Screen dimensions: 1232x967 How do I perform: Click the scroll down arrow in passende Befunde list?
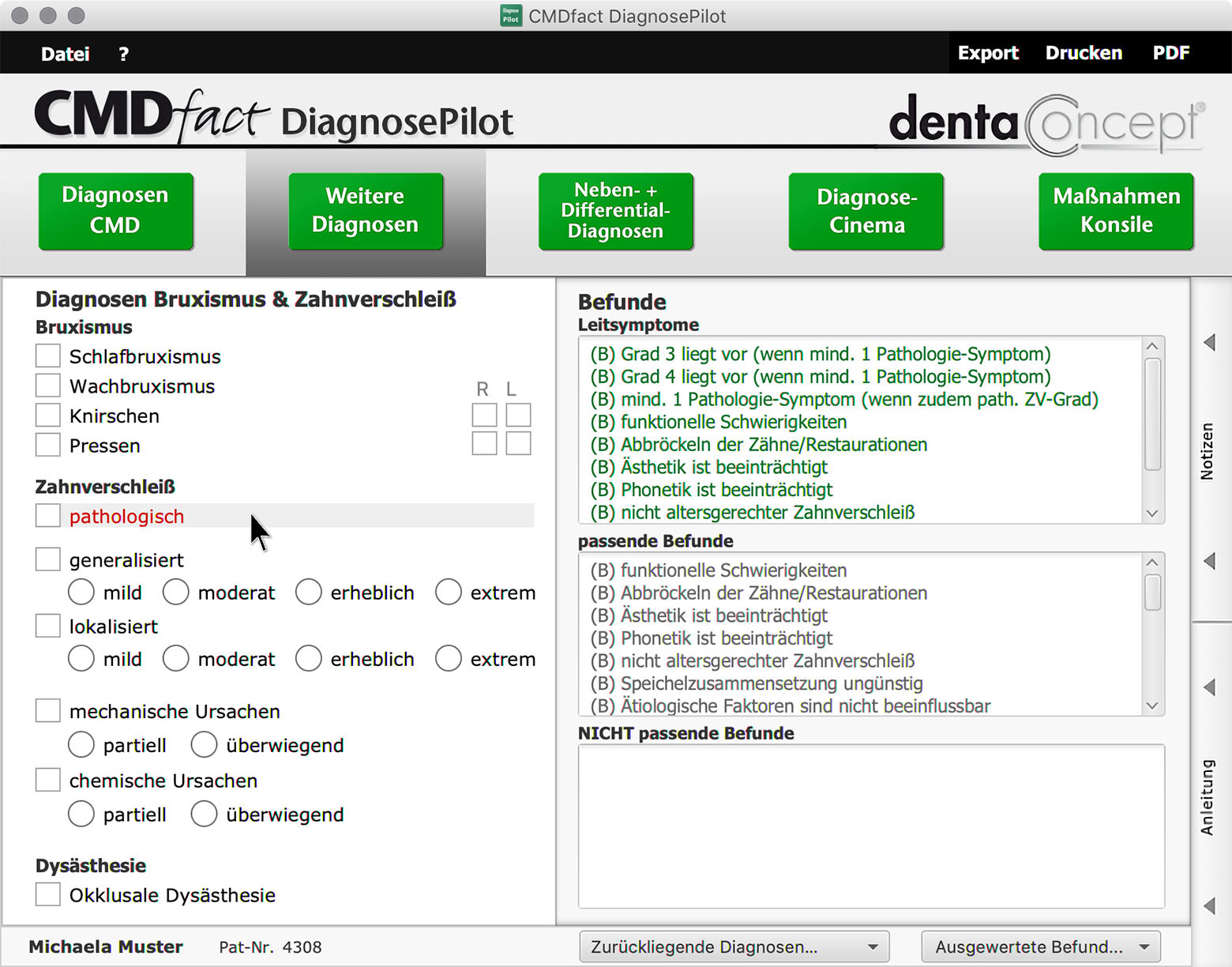pyautogui.click(x=1152, y=706)
